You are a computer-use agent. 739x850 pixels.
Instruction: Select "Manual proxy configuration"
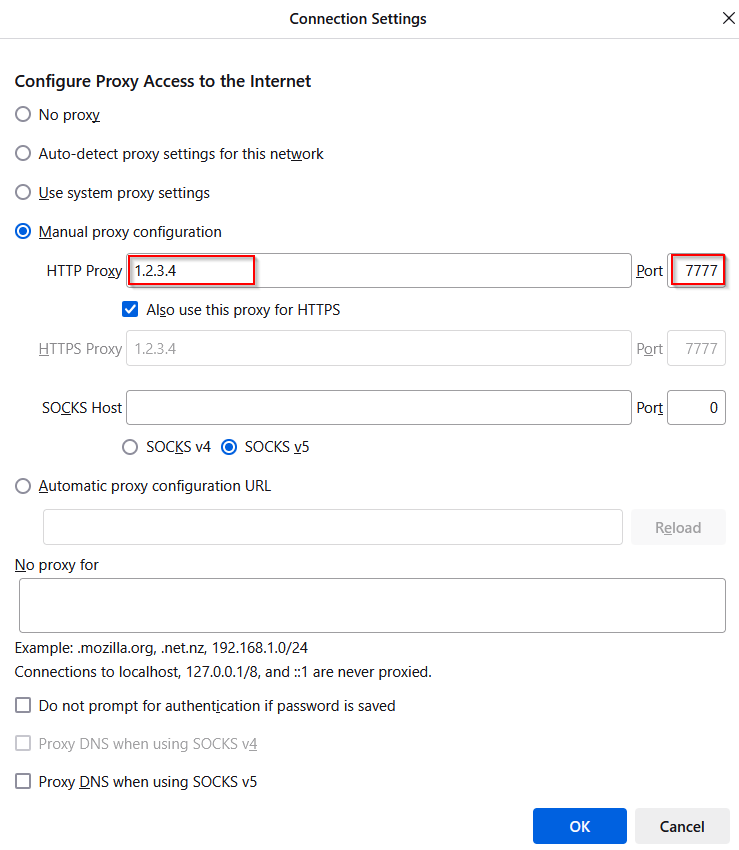pos(22,231)
